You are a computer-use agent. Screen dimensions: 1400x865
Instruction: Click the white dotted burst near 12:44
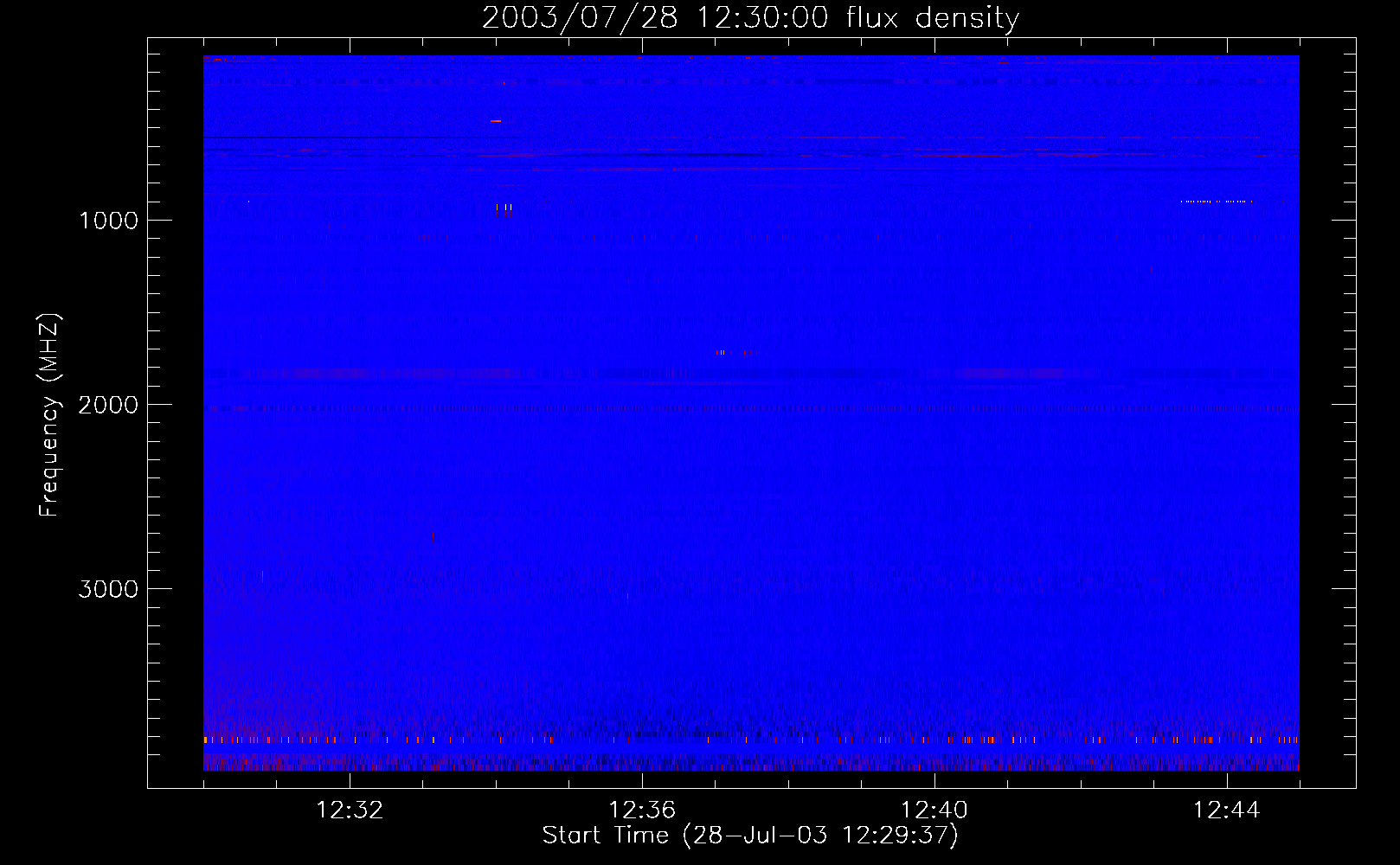(1217, 202)
